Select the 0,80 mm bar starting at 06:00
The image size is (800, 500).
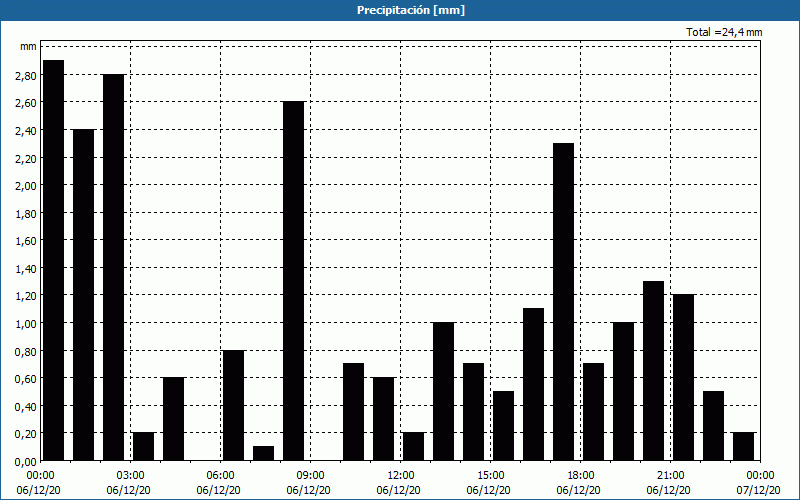pos(233,406)
